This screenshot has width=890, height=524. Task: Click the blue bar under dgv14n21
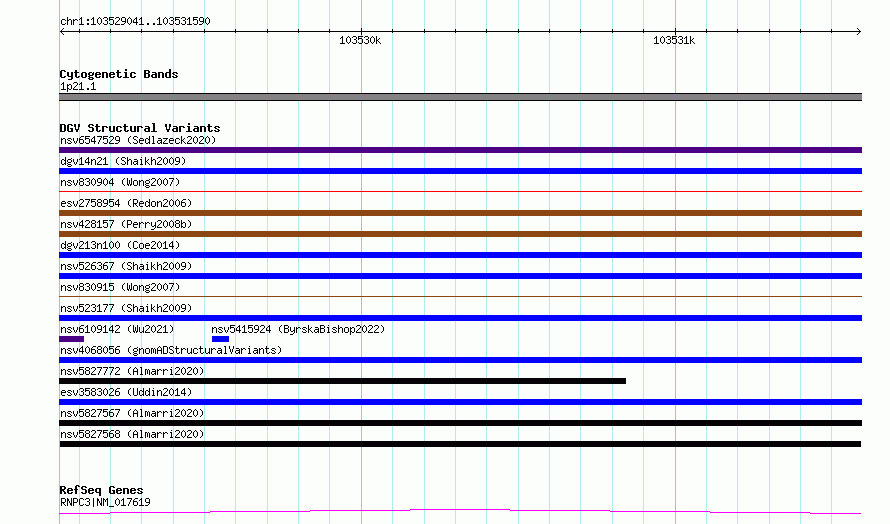[460, 171]
